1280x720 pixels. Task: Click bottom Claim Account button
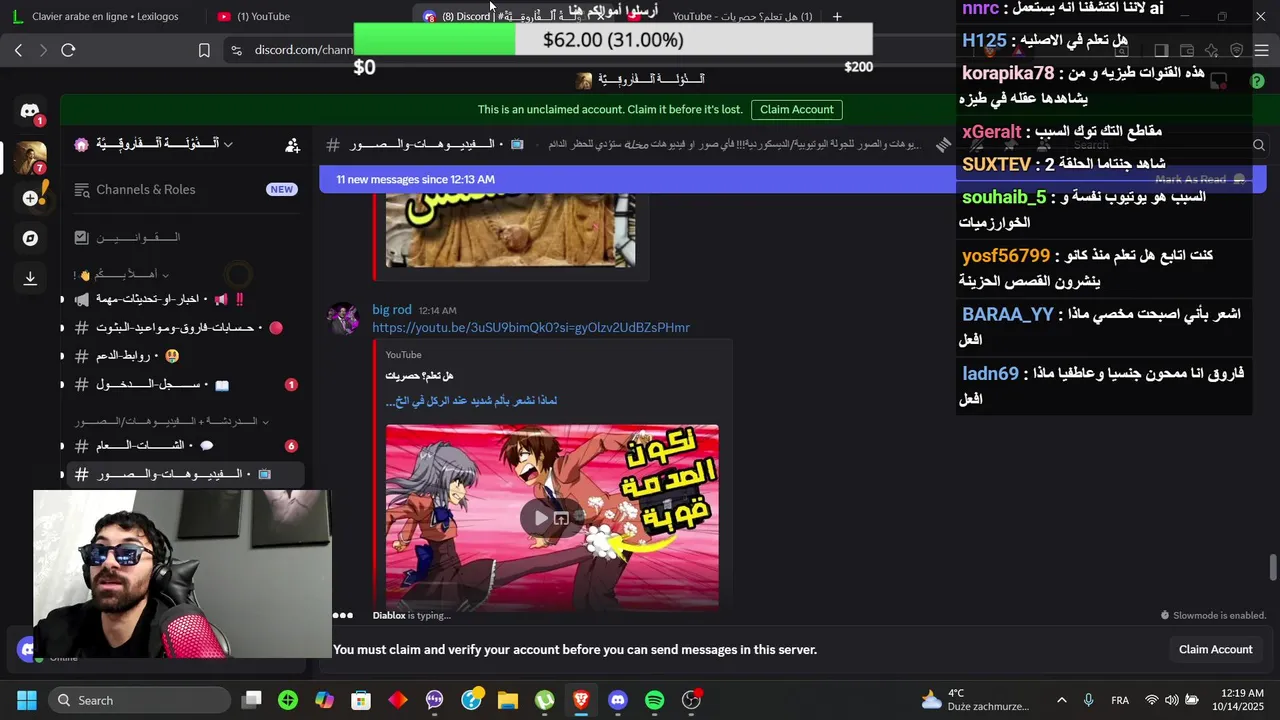pyautogui.click(x=1215, y=649)
